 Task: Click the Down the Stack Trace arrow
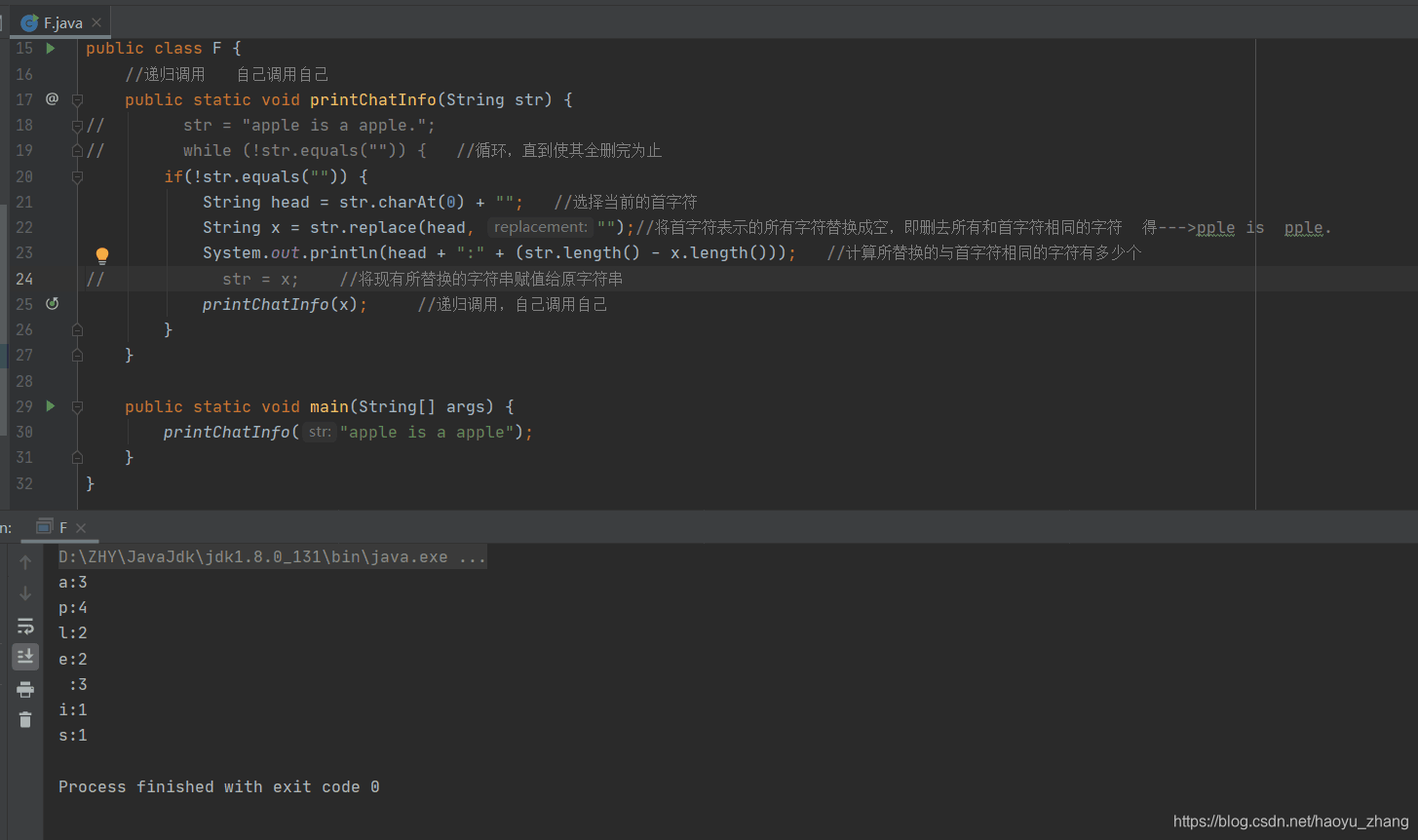[x=25, y=593]
